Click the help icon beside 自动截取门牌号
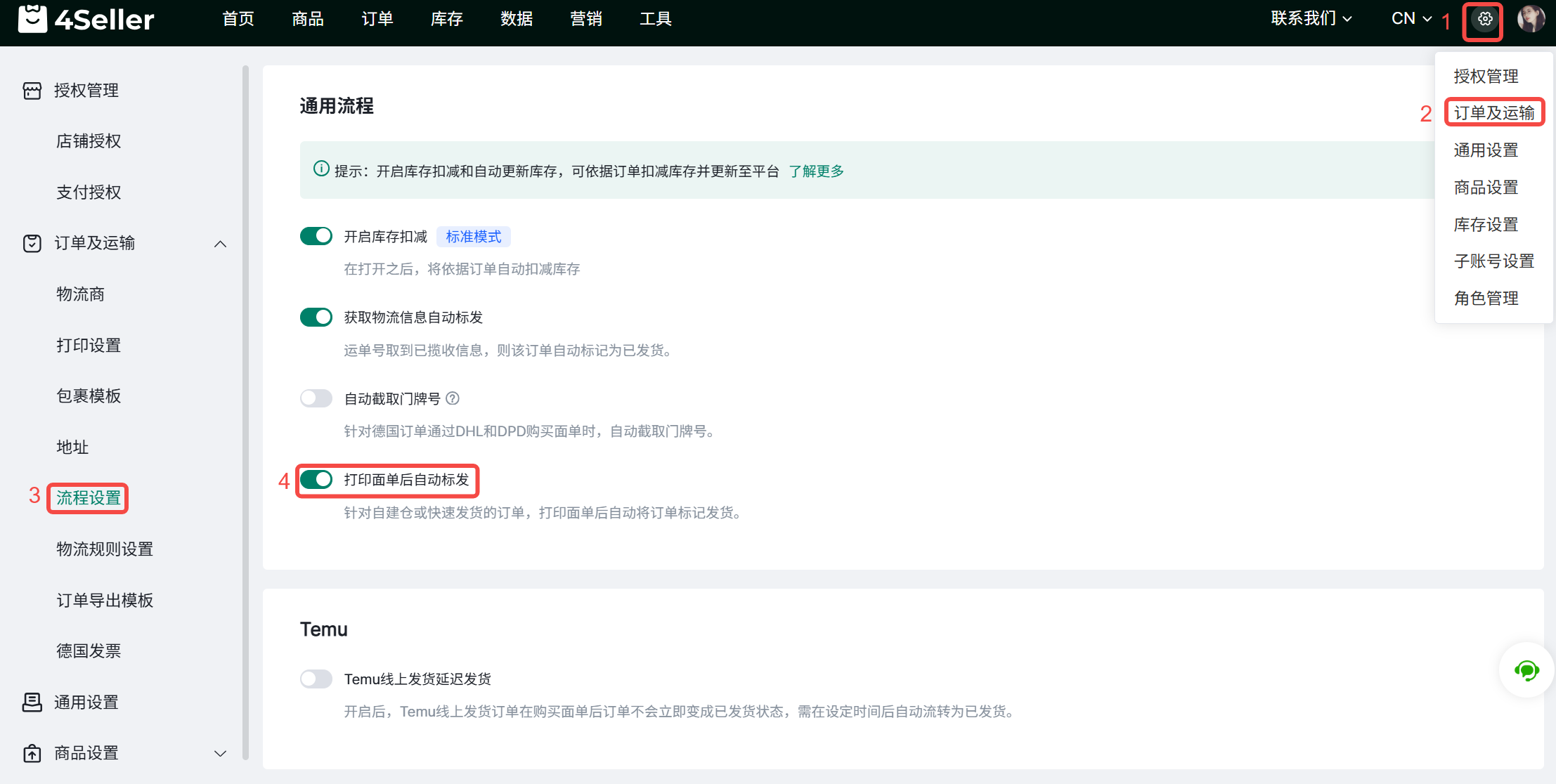 coord(453,398)
